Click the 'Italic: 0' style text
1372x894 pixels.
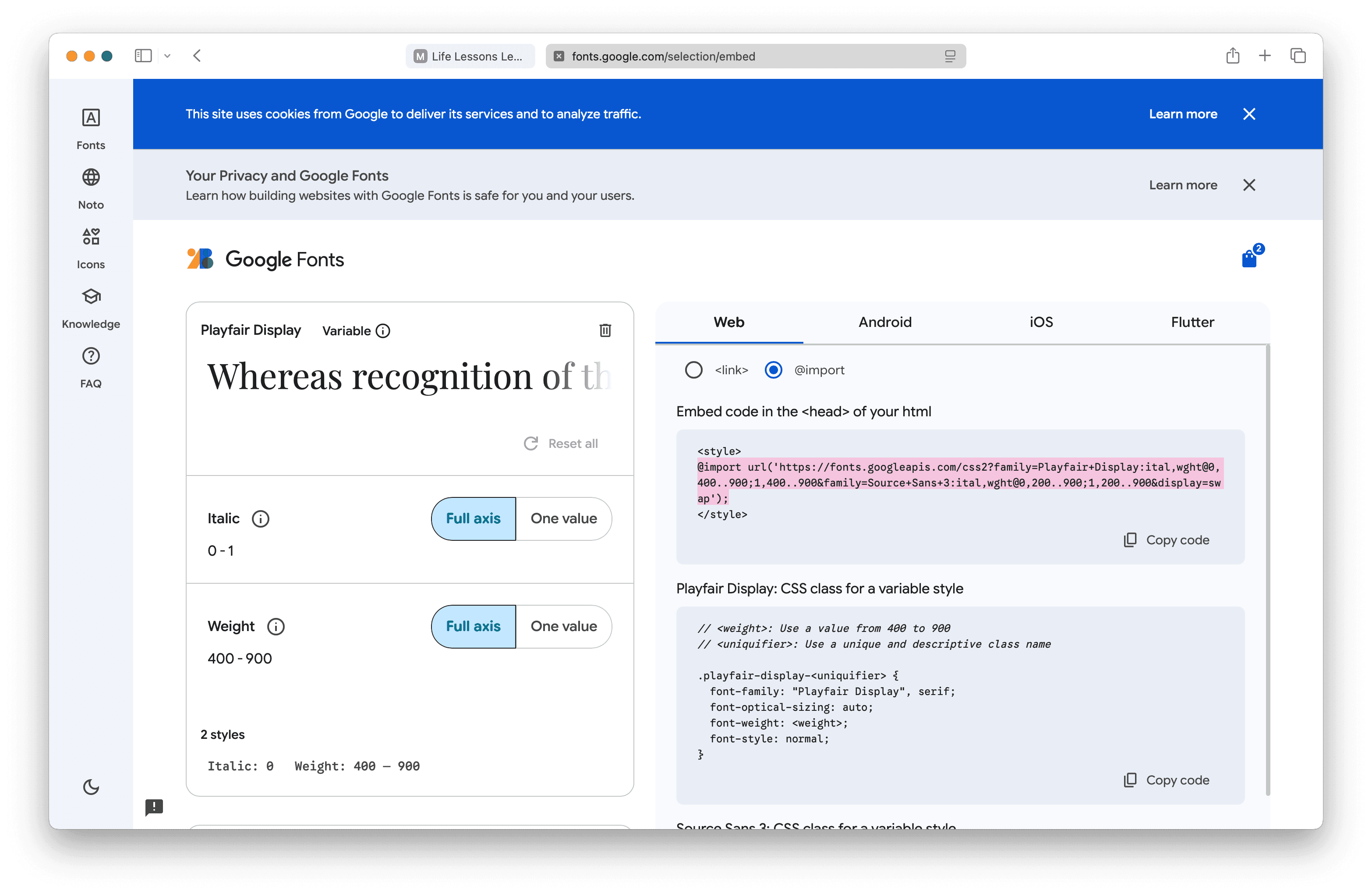240,766
